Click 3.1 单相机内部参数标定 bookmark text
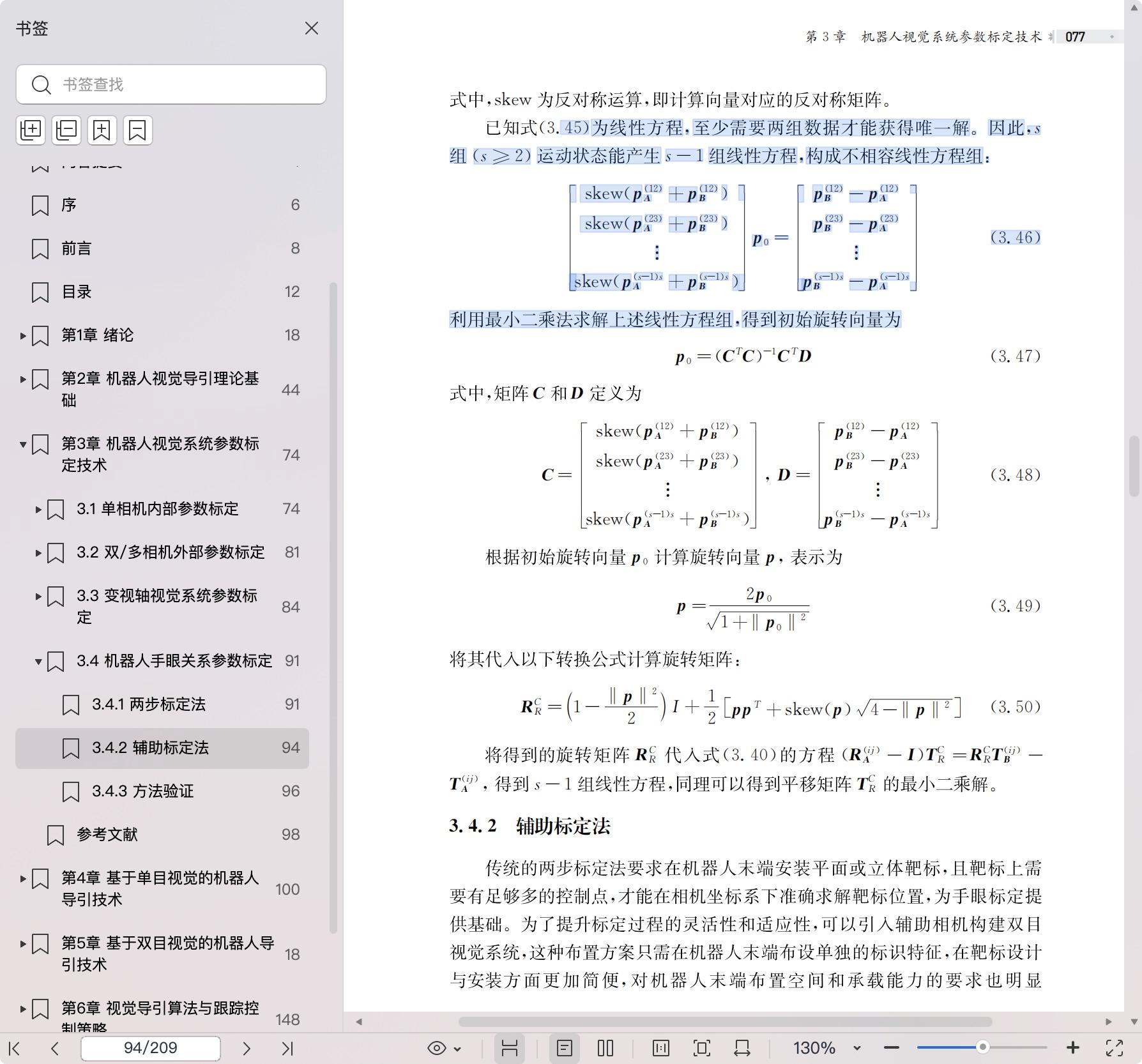This screenshot has width=1142, height=1064. pos(158,509)
